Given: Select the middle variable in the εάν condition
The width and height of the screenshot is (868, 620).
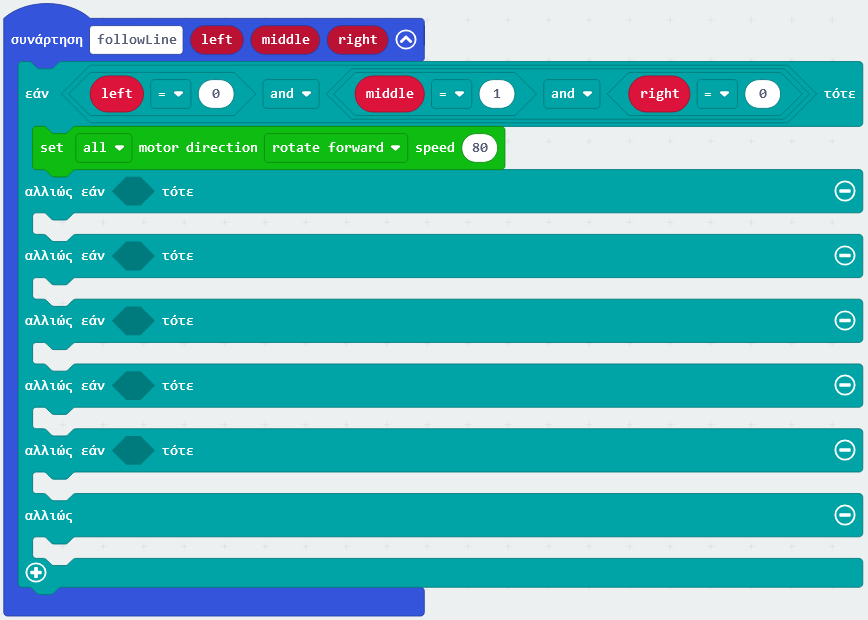Looking at the screenshot, I should [x=390, y=94].
